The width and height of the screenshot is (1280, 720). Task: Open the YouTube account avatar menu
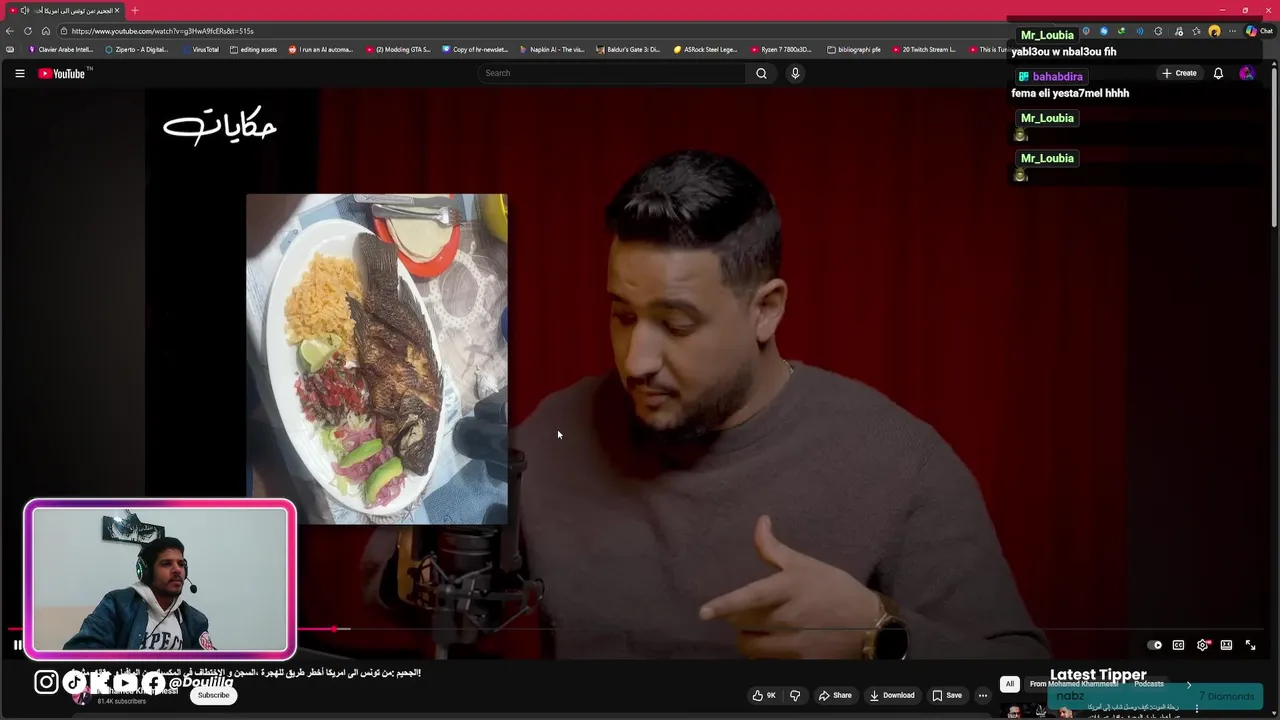point(1246,73)
